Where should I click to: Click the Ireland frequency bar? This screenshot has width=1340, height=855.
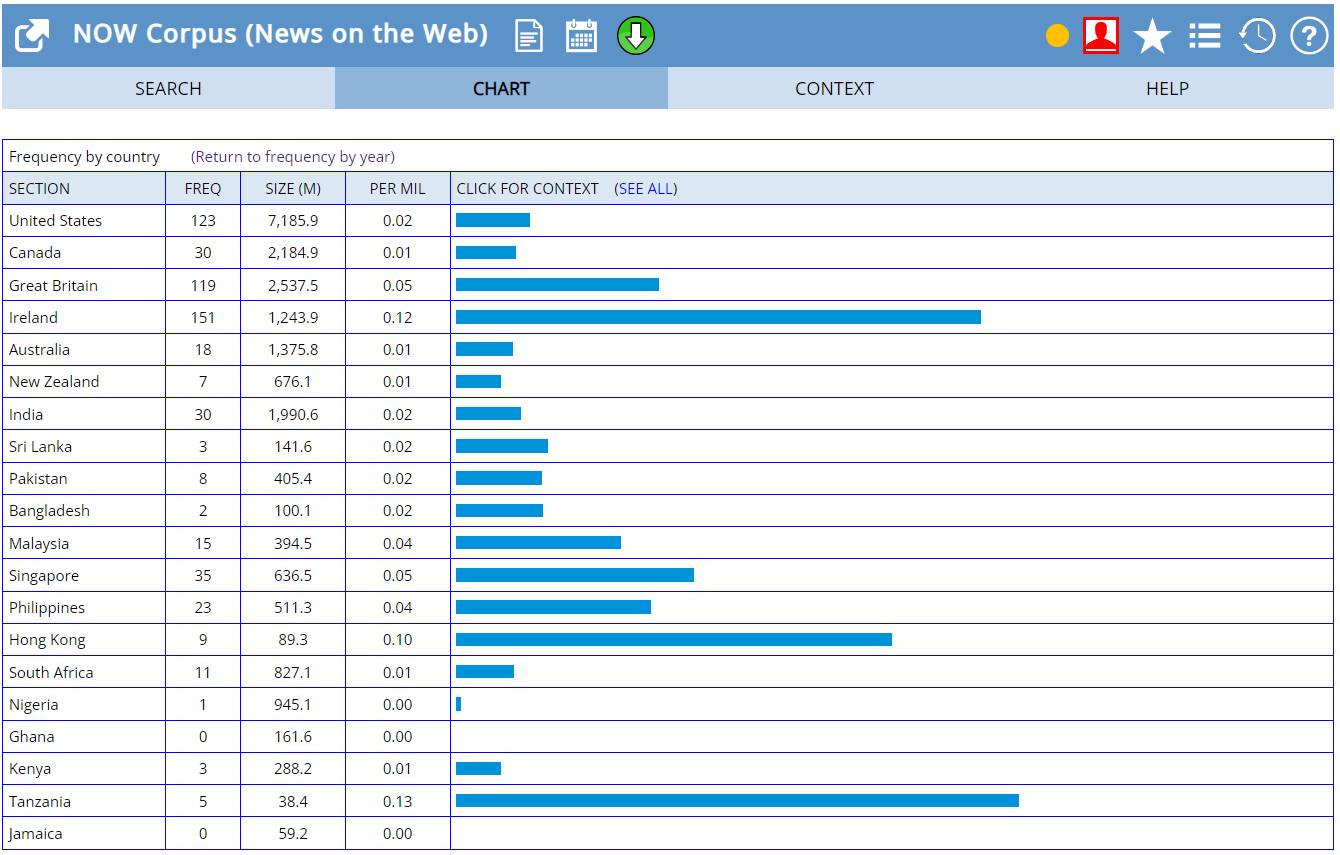point(718,317)
